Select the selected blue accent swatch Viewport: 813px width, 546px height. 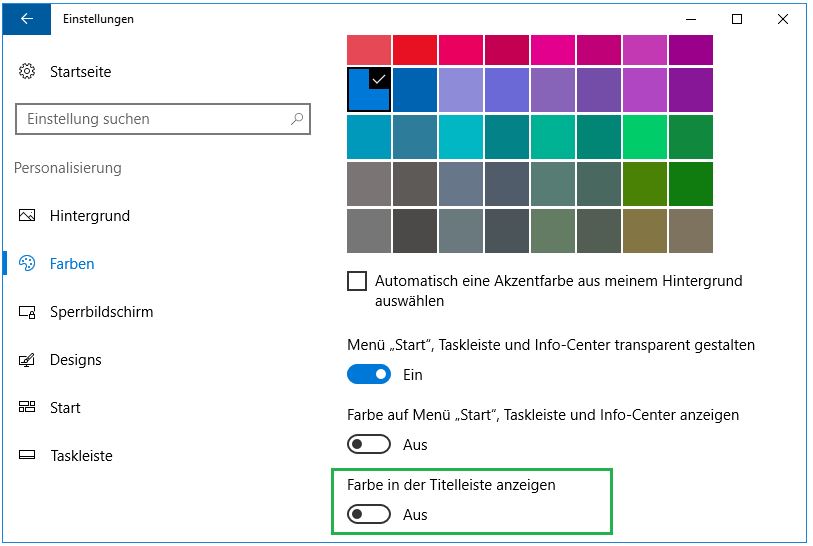tap(368, 90)
